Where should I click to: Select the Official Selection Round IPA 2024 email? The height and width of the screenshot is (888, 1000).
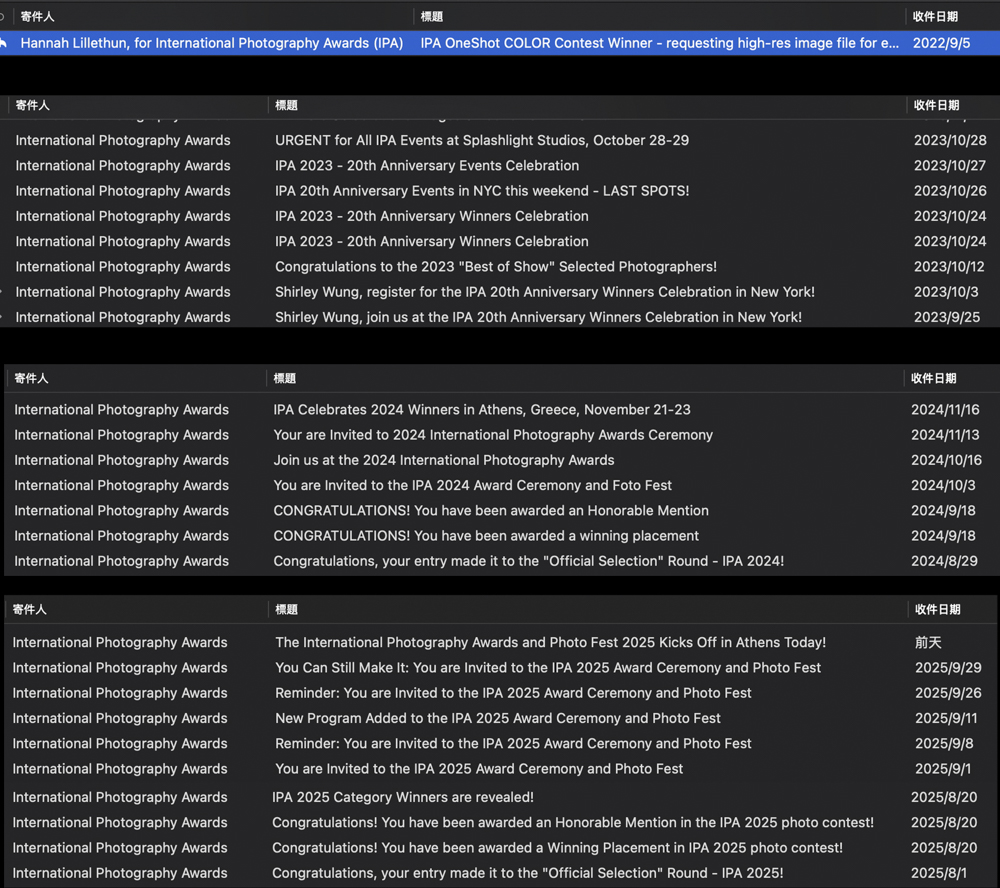tap(528, 561)
